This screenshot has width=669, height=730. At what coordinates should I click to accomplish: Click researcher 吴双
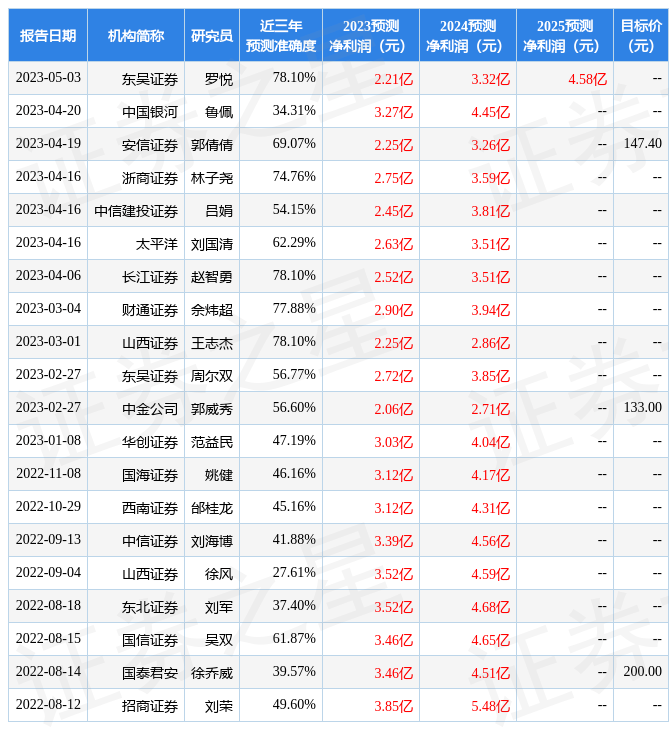[219, 641]
